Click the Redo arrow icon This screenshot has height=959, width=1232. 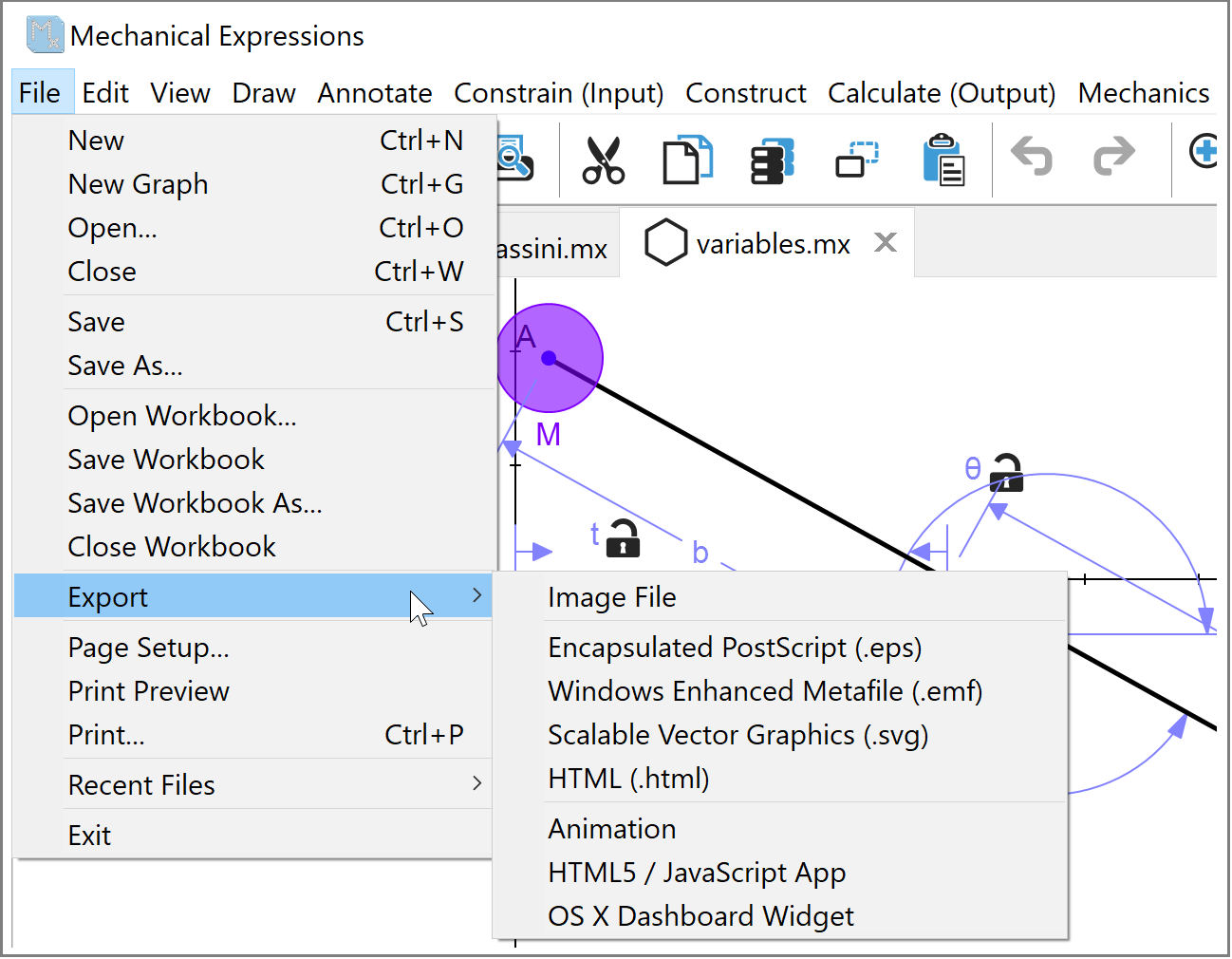[x=1113, y=157]
